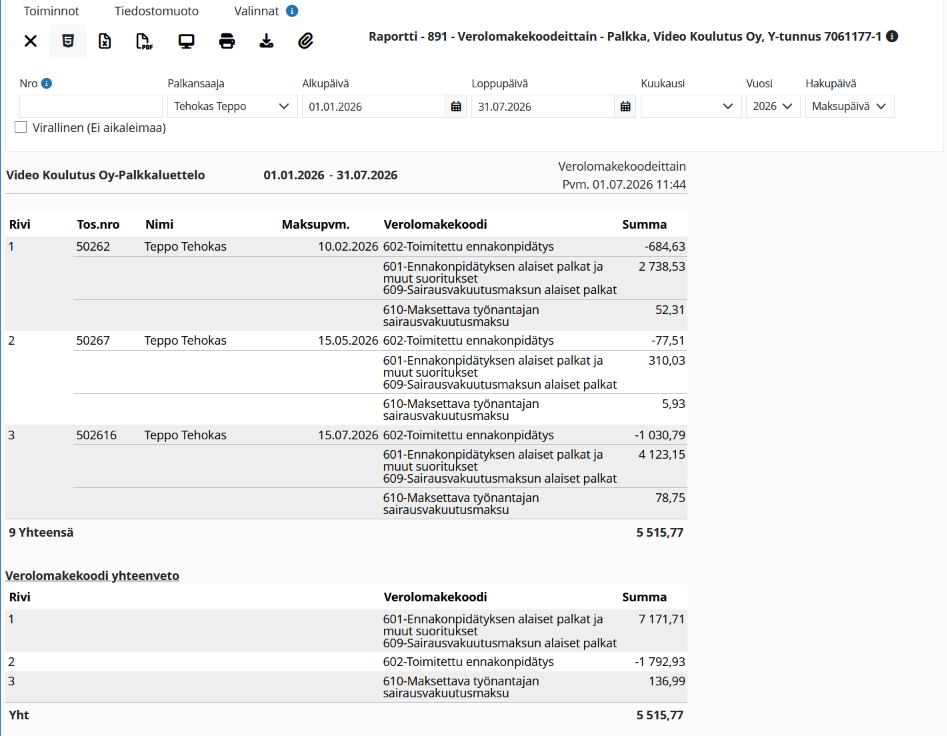
Task: Open the Toiminnot menu
Action: 51,11
